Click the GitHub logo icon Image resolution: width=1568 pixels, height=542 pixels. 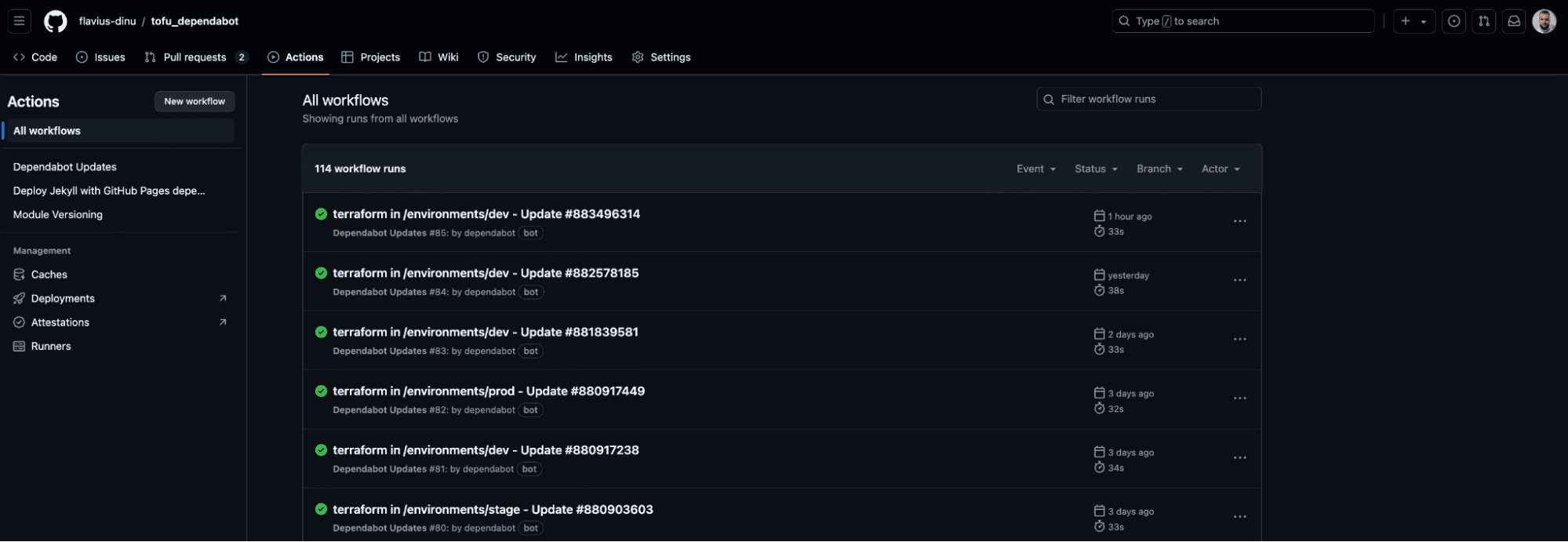(x=55, y=21)
